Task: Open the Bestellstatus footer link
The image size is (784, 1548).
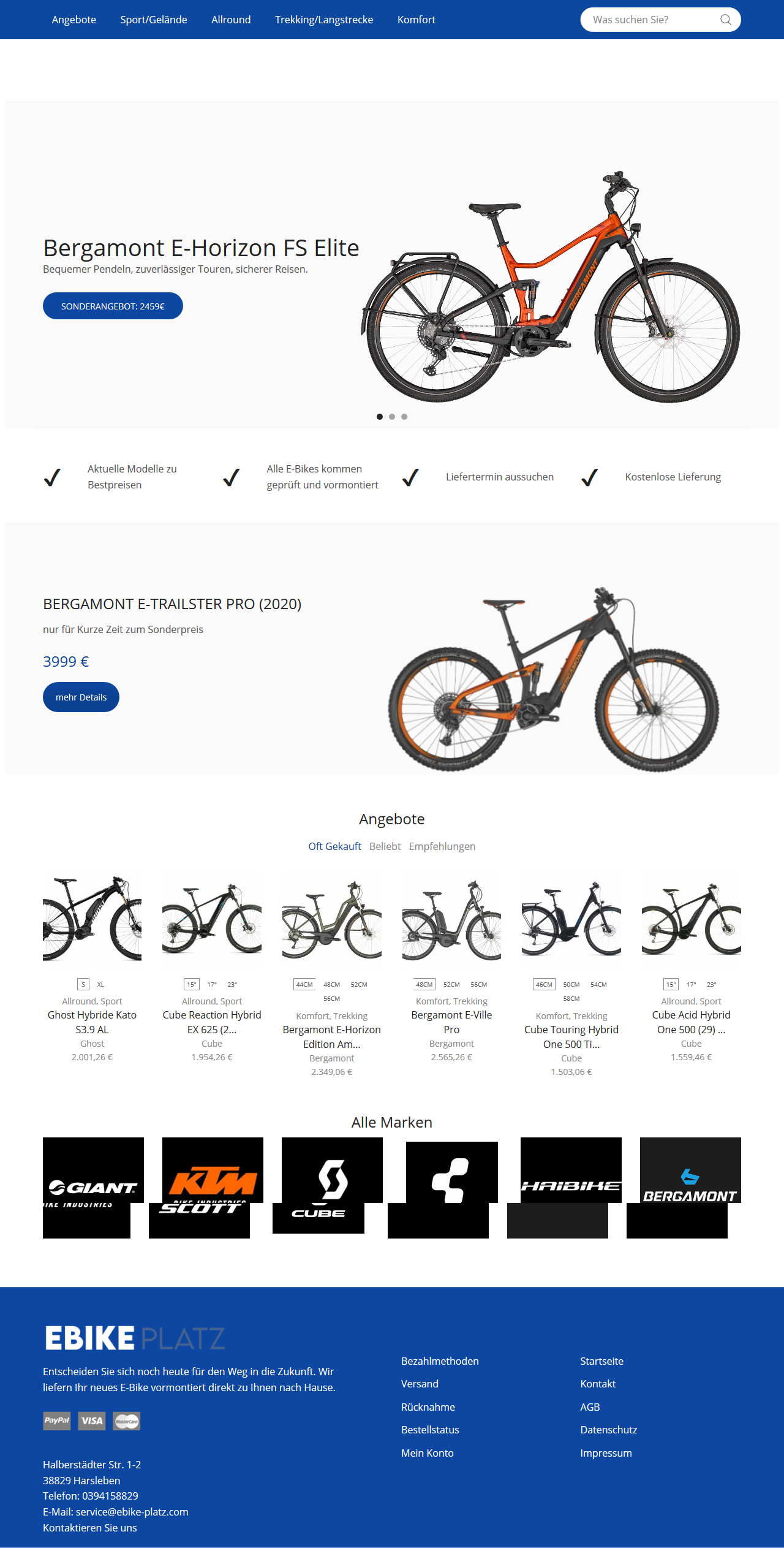Action: click(x=430, y=1430)
